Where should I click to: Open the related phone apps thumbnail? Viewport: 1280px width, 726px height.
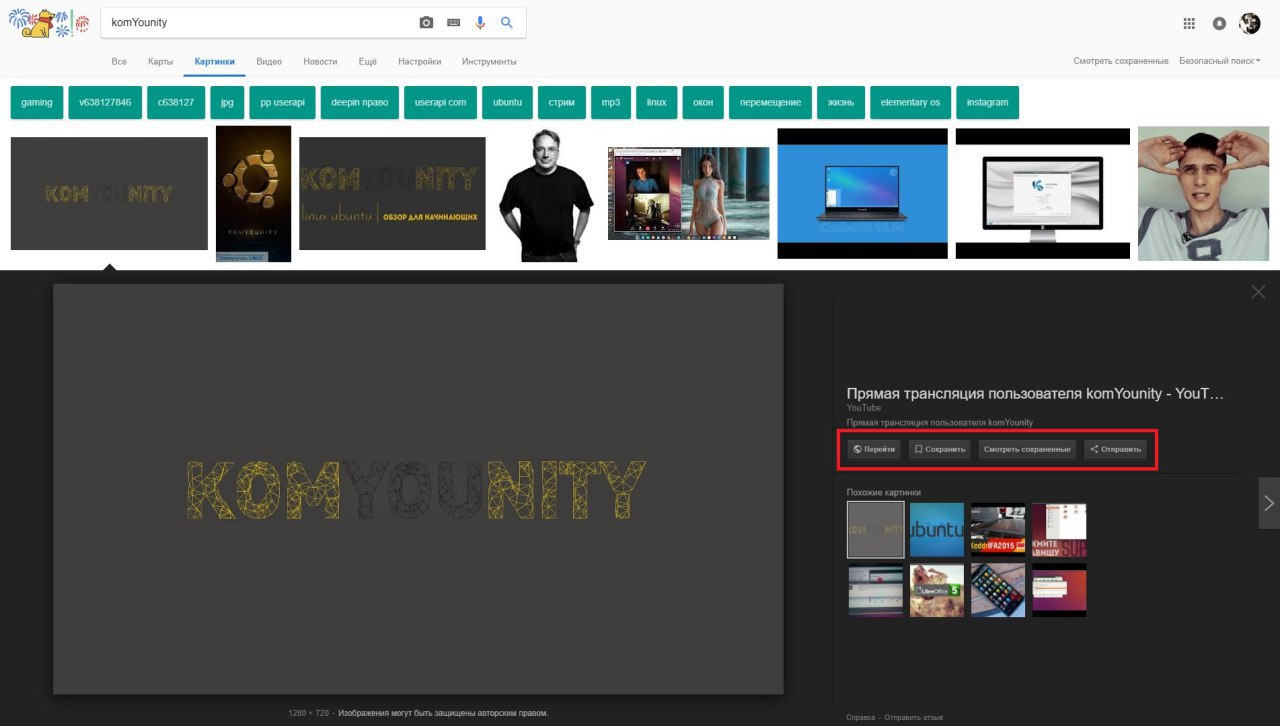(998, 590)
